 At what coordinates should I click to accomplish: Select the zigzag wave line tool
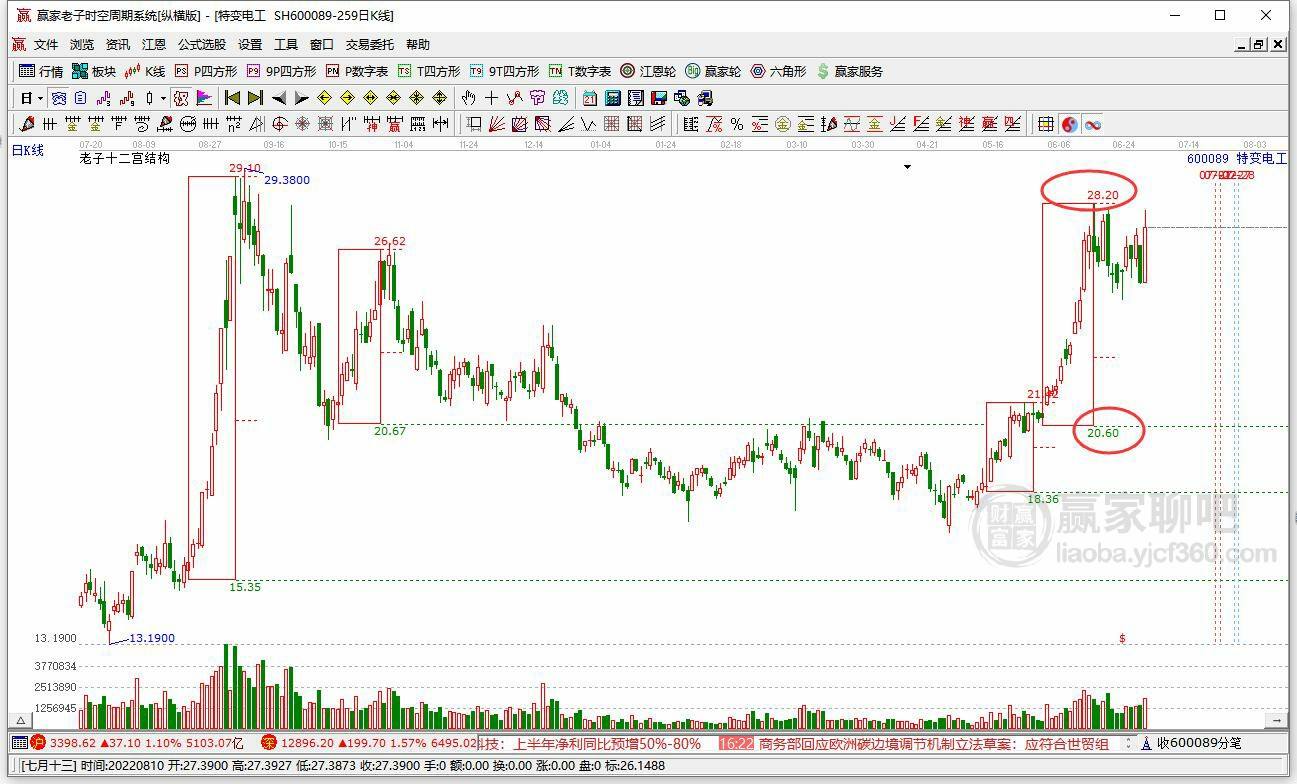587,124
